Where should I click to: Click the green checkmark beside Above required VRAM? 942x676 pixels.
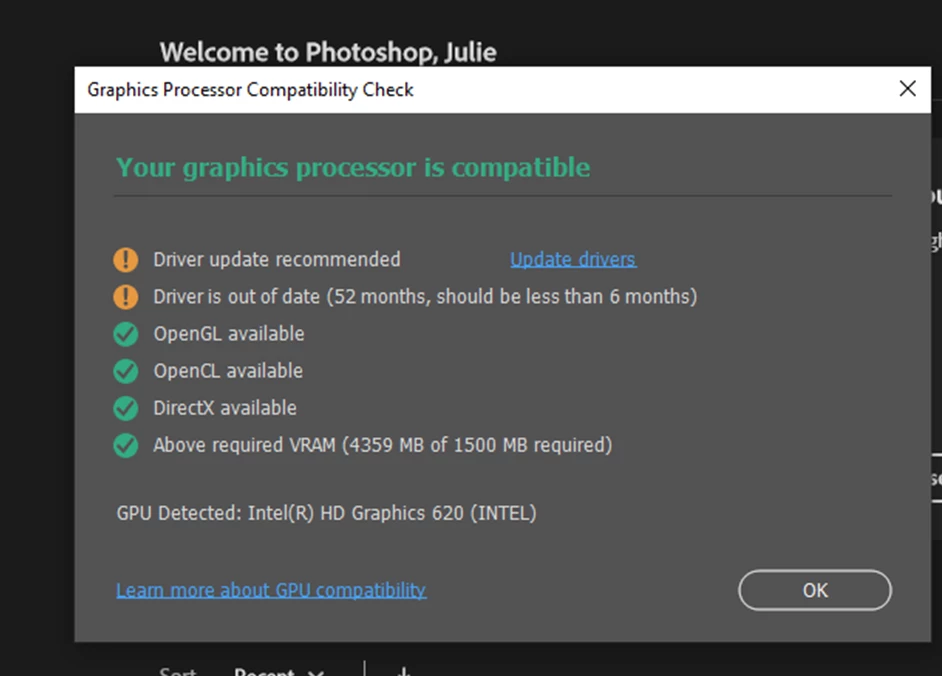(126, 445)
